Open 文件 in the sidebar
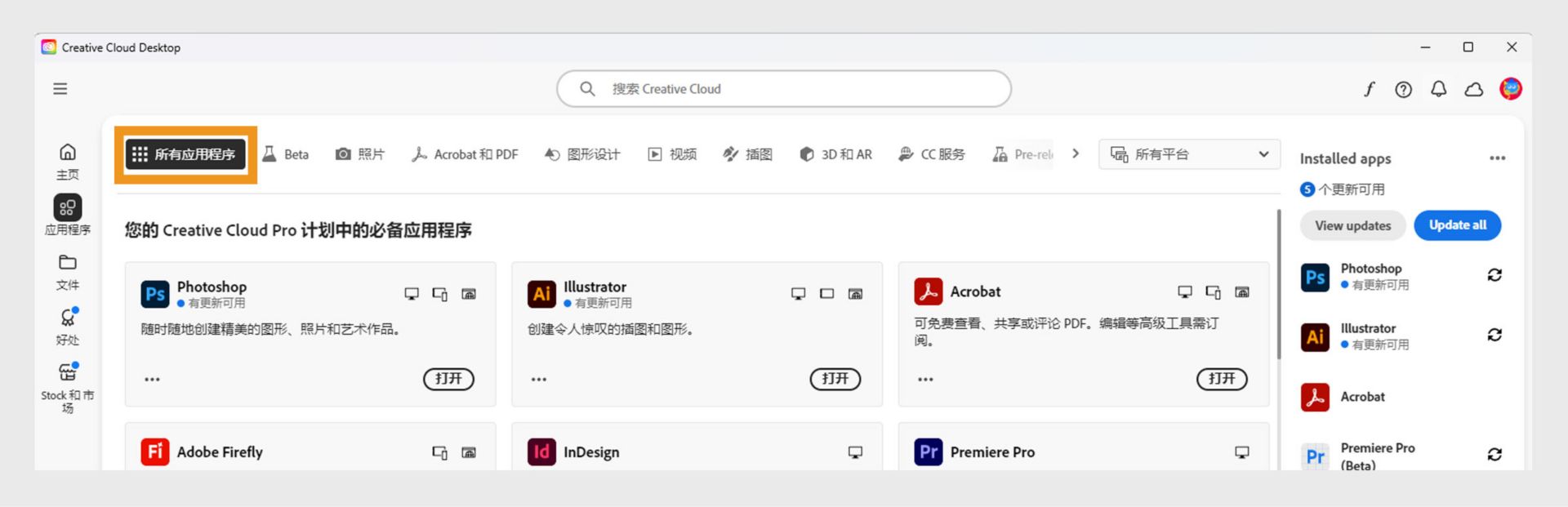This screenshot has height=507, width=1568. tap(68, 272)
